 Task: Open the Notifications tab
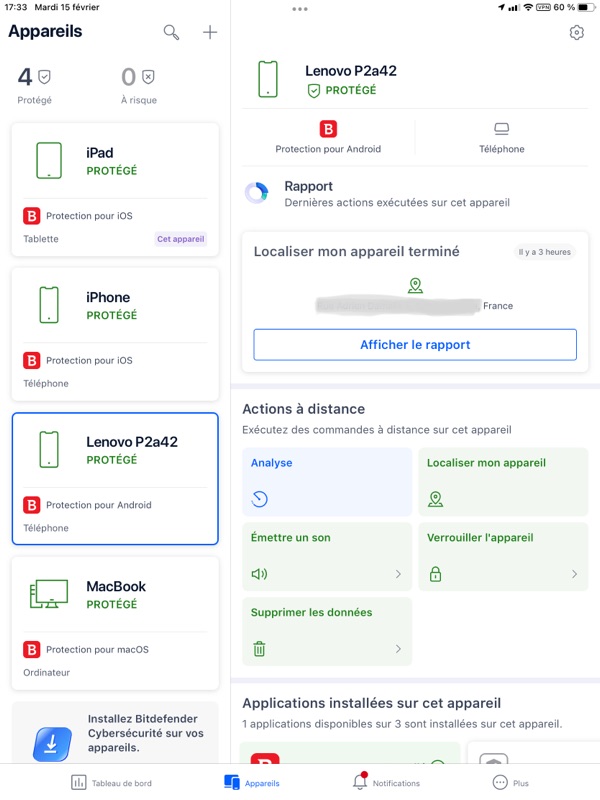[386, 783]
